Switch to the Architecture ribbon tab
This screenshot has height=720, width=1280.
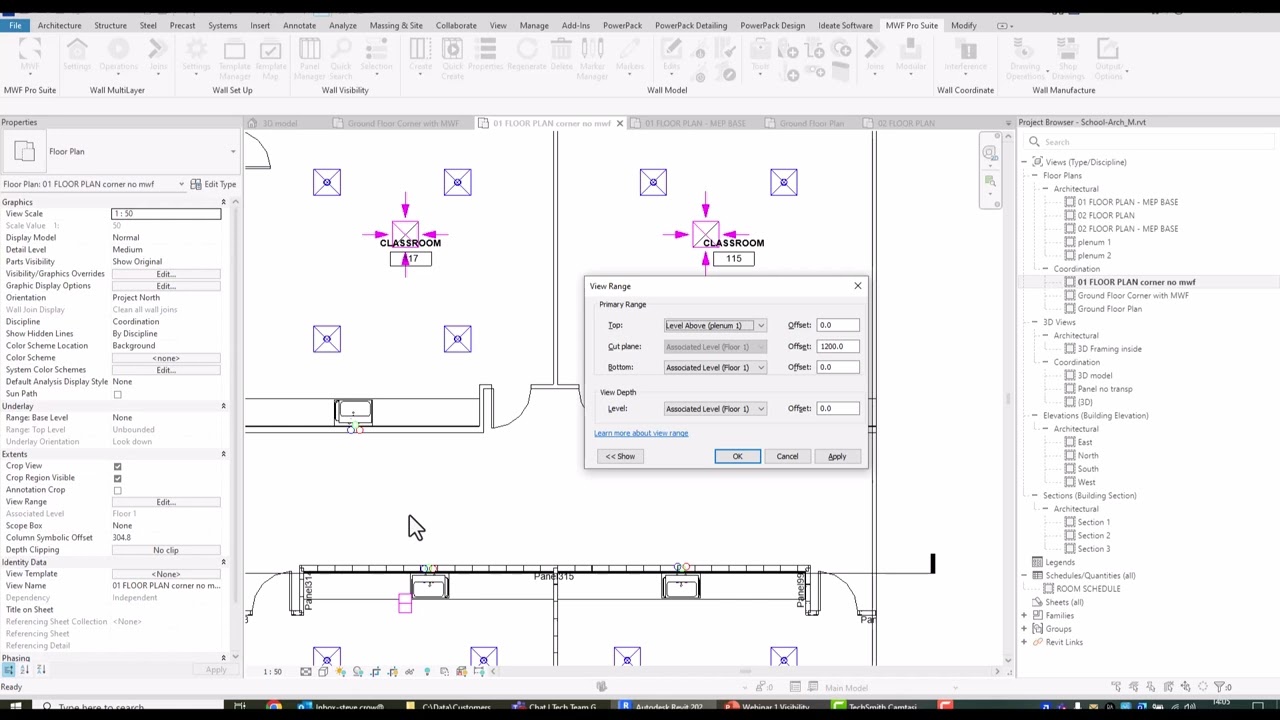pos(59,25)
